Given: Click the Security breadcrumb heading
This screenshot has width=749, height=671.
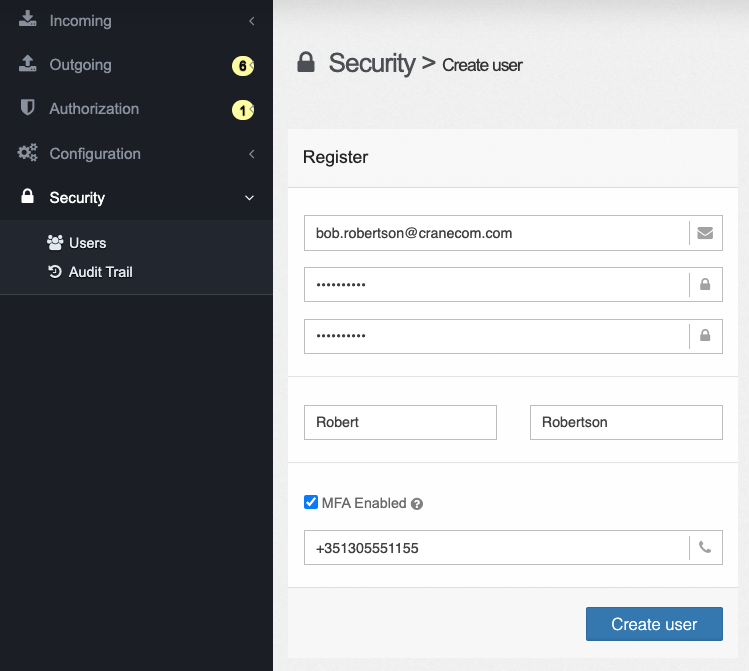Looking at the screenshot, I should [x=372, y=63].
